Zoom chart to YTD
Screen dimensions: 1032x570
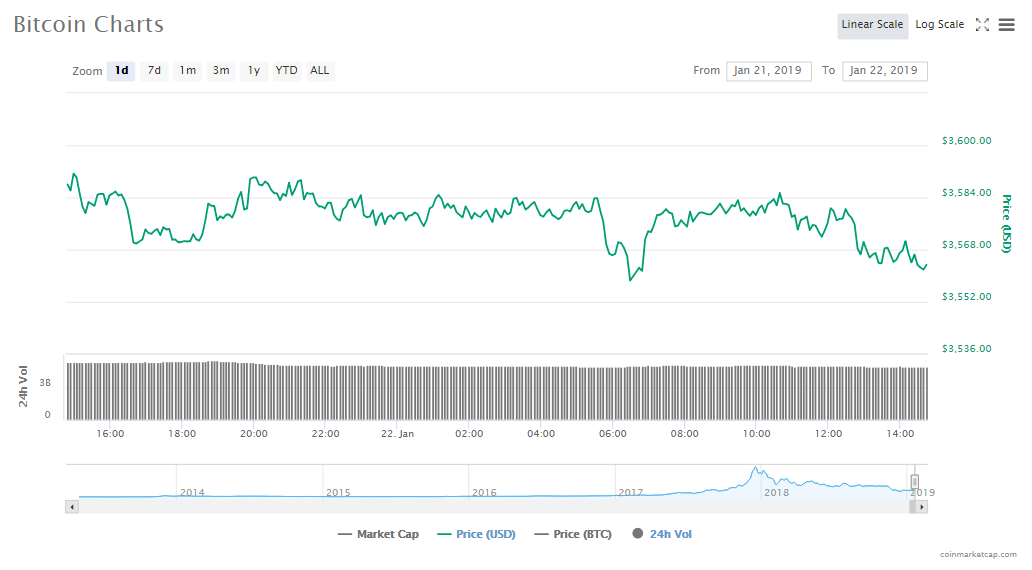[286, 71]
